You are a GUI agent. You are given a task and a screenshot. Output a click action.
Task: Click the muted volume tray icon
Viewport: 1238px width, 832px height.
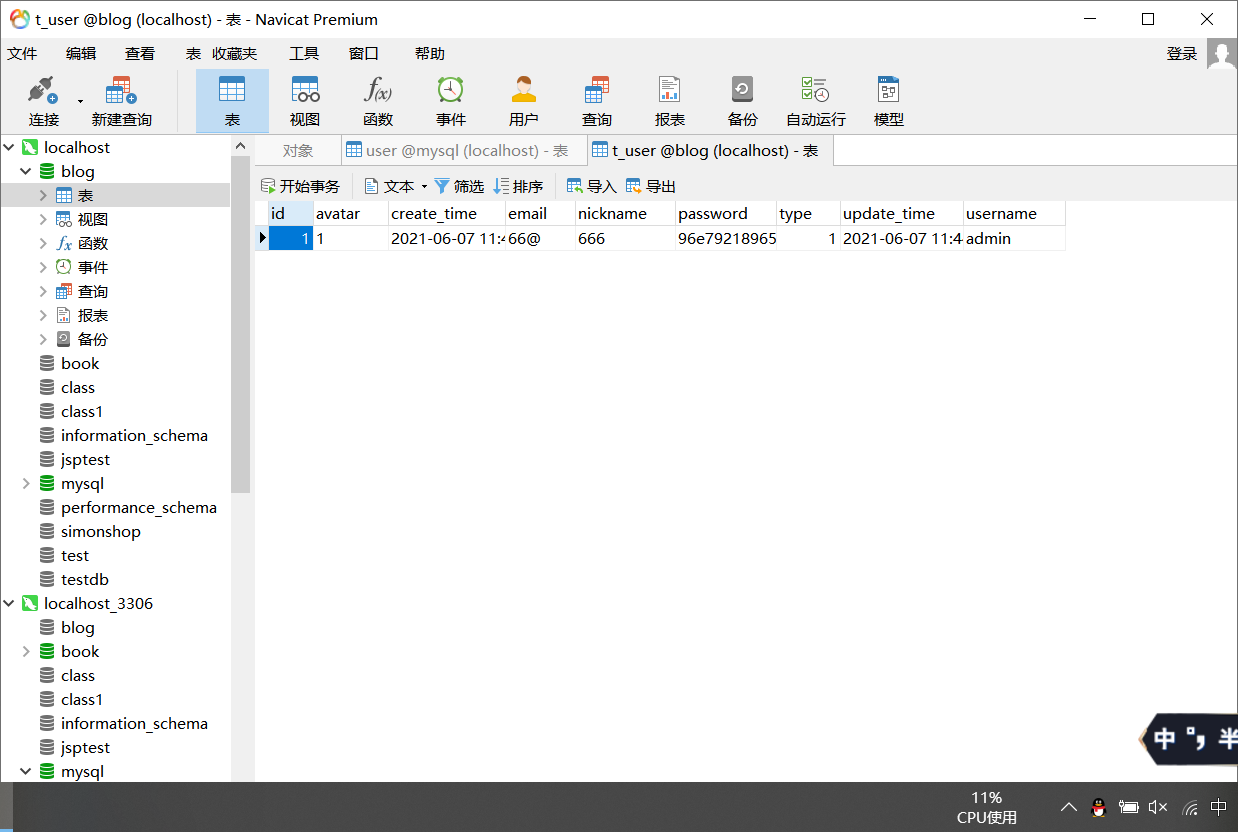(1158, 807)
